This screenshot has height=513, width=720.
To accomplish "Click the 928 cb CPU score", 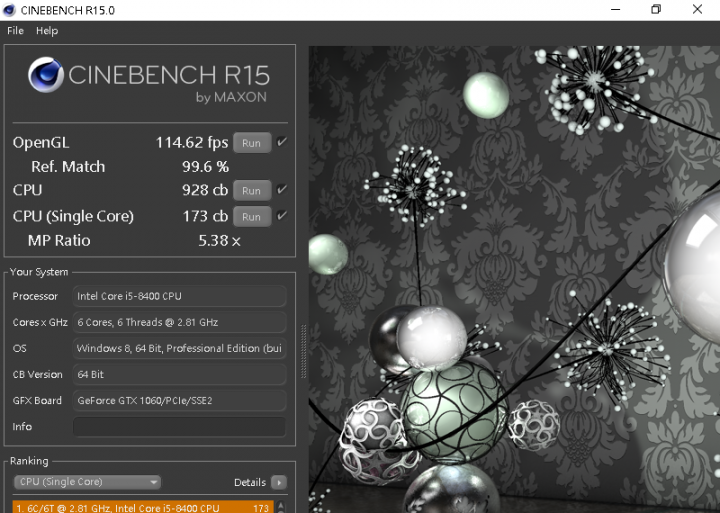I will tap(205, 190).
